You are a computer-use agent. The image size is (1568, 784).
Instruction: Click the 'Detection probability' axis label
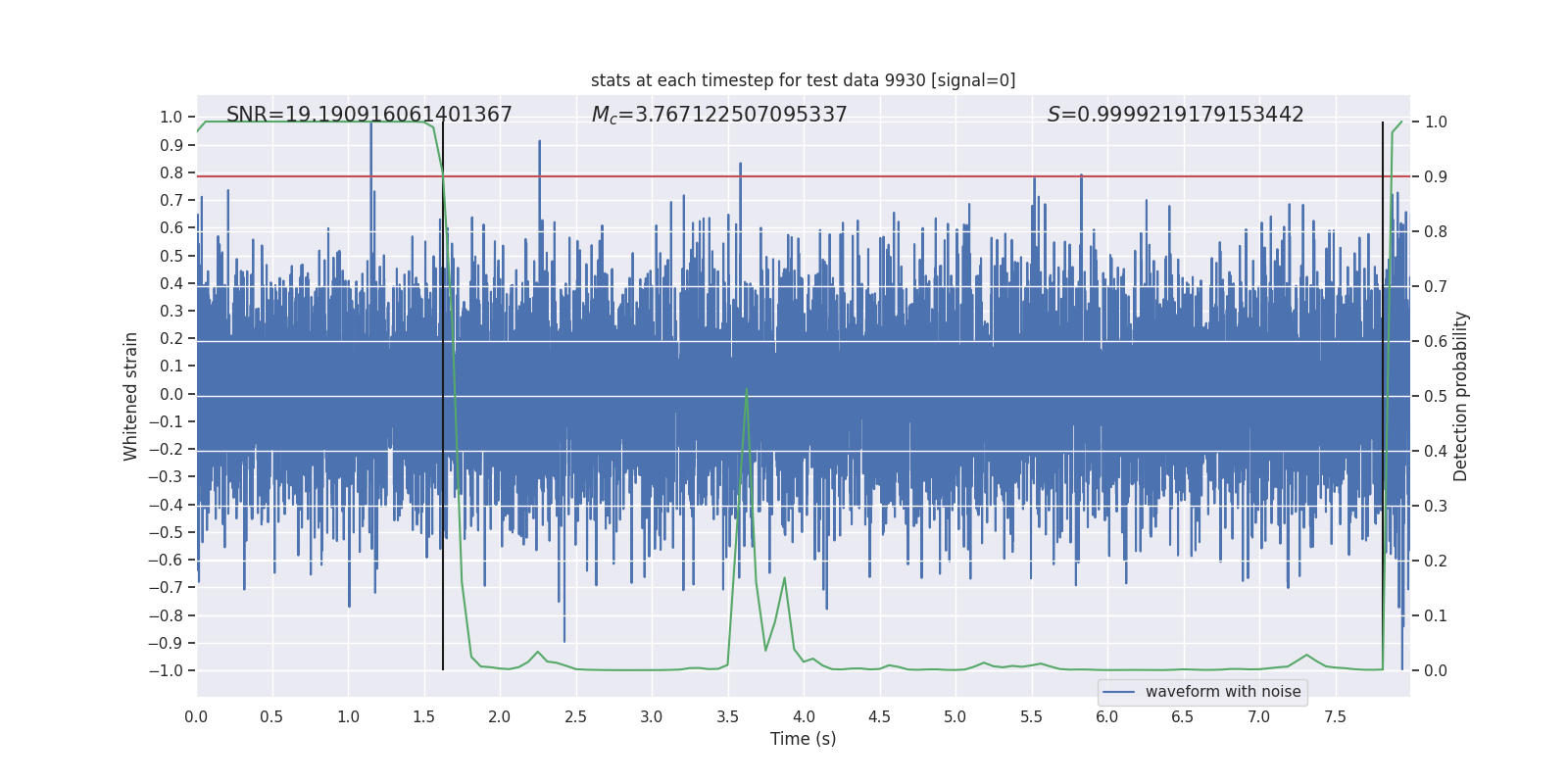click(x=1461, y=396)
